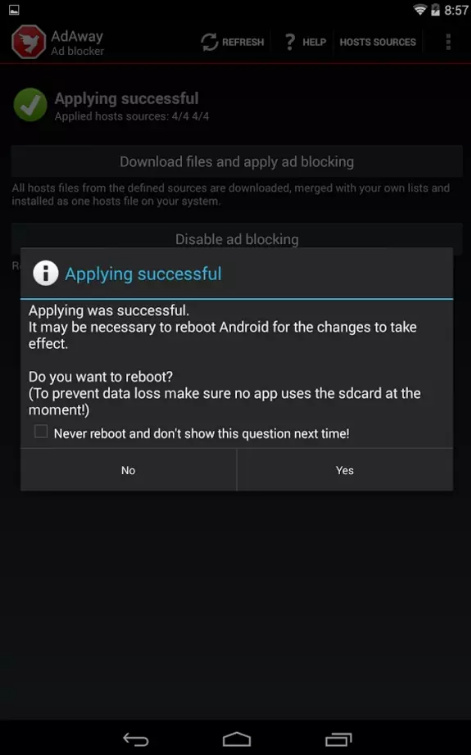Tap the battery indicator in status bar
This screenshot has height=755, width=471.
[x=435, y=10]
